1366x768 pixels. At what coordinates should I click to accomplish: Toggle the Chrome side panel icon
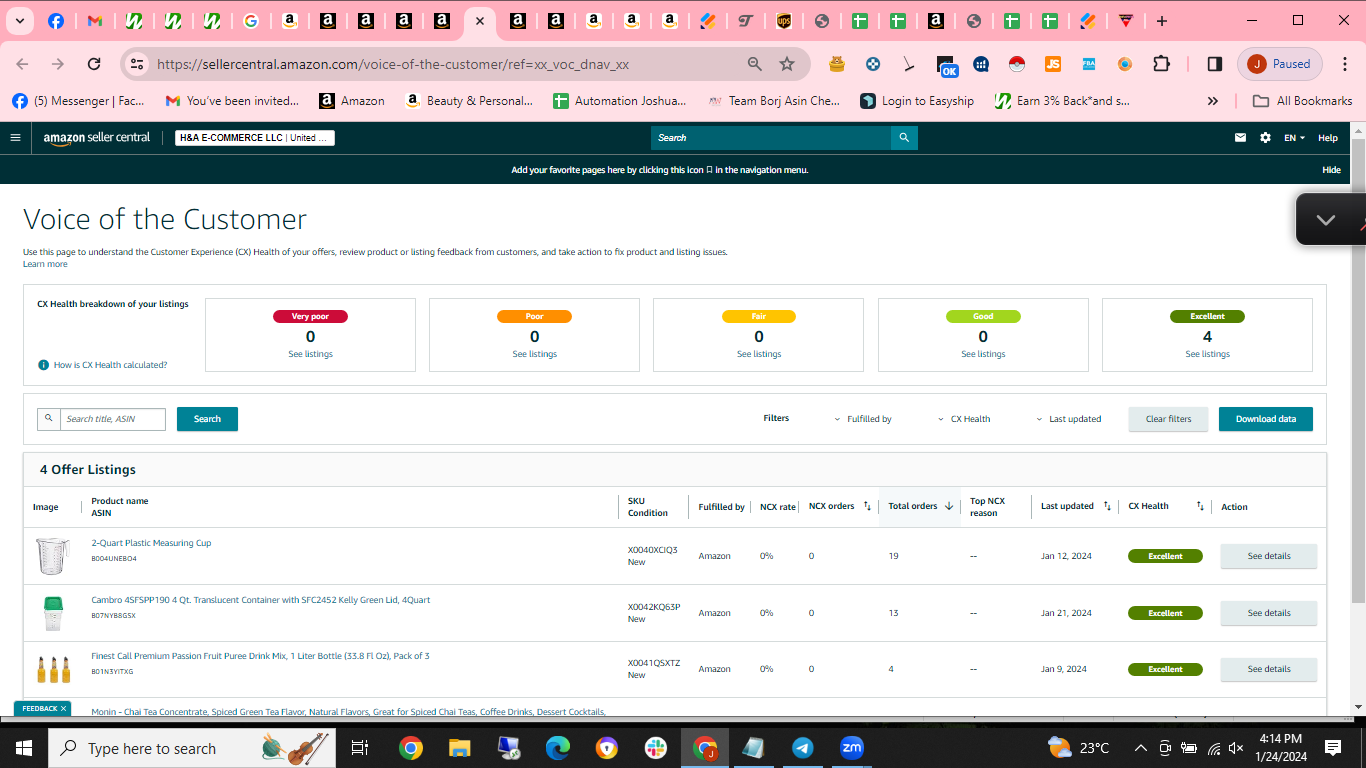click(1215, 64)
